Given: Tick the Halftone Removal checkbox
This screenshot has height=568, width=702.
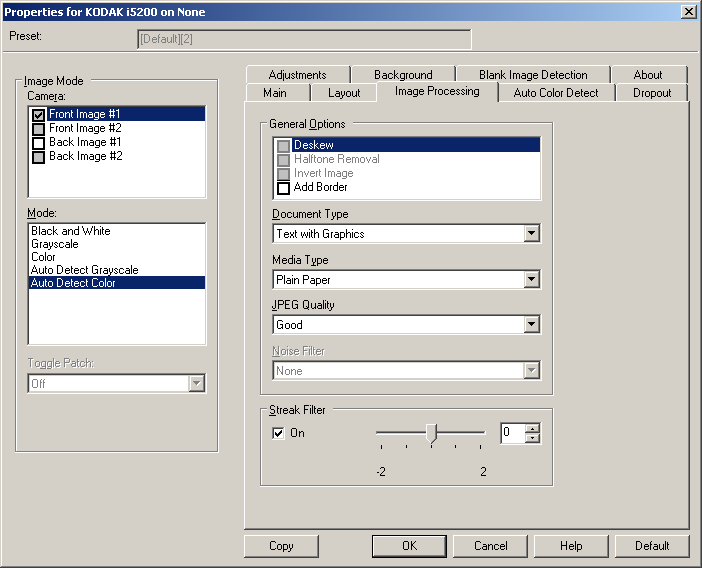Looking at the screenshot, I should pos(283,160).
